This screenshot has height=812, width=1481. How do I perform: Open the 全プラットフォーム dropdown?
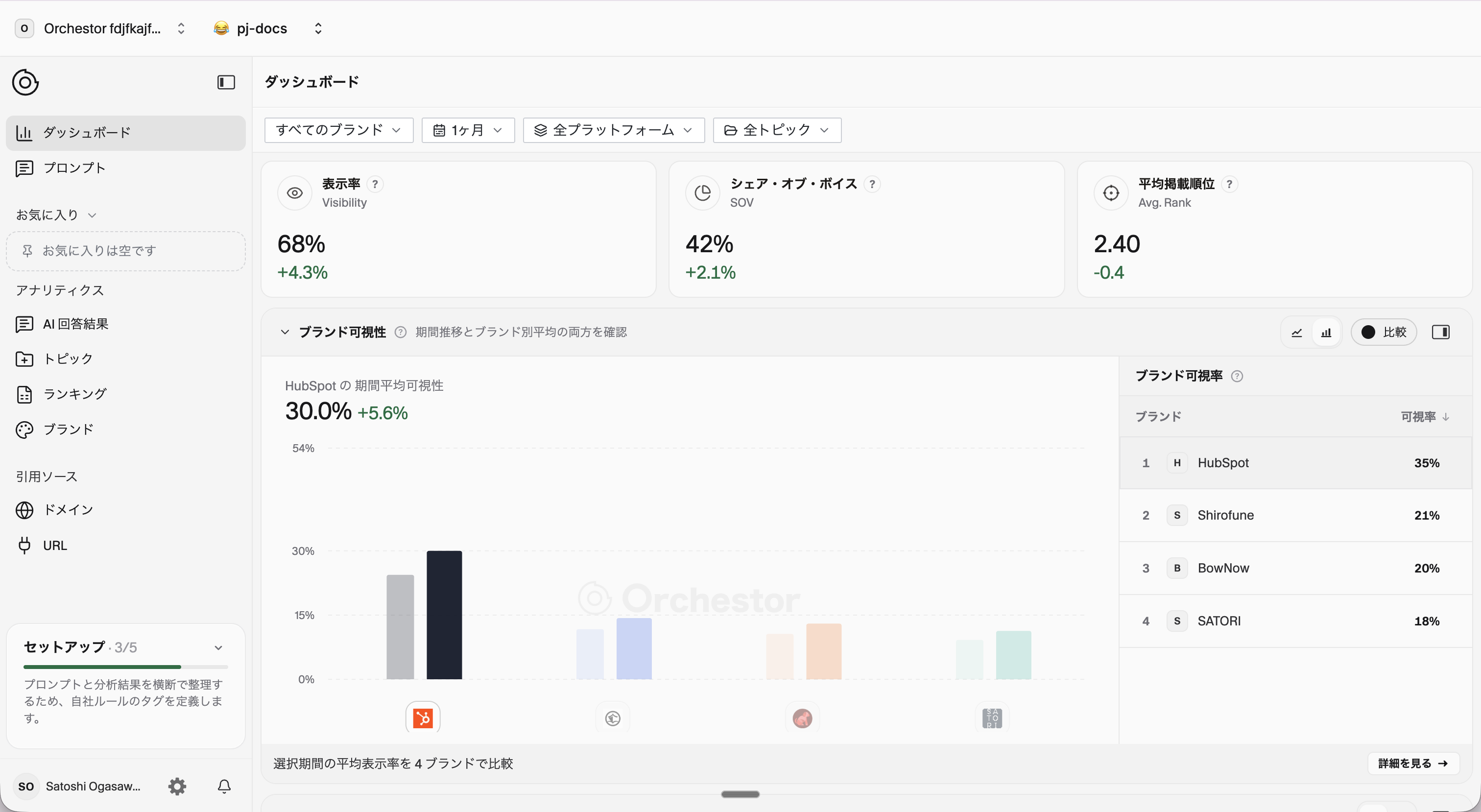pyautogui.click(x=614, y=130)
